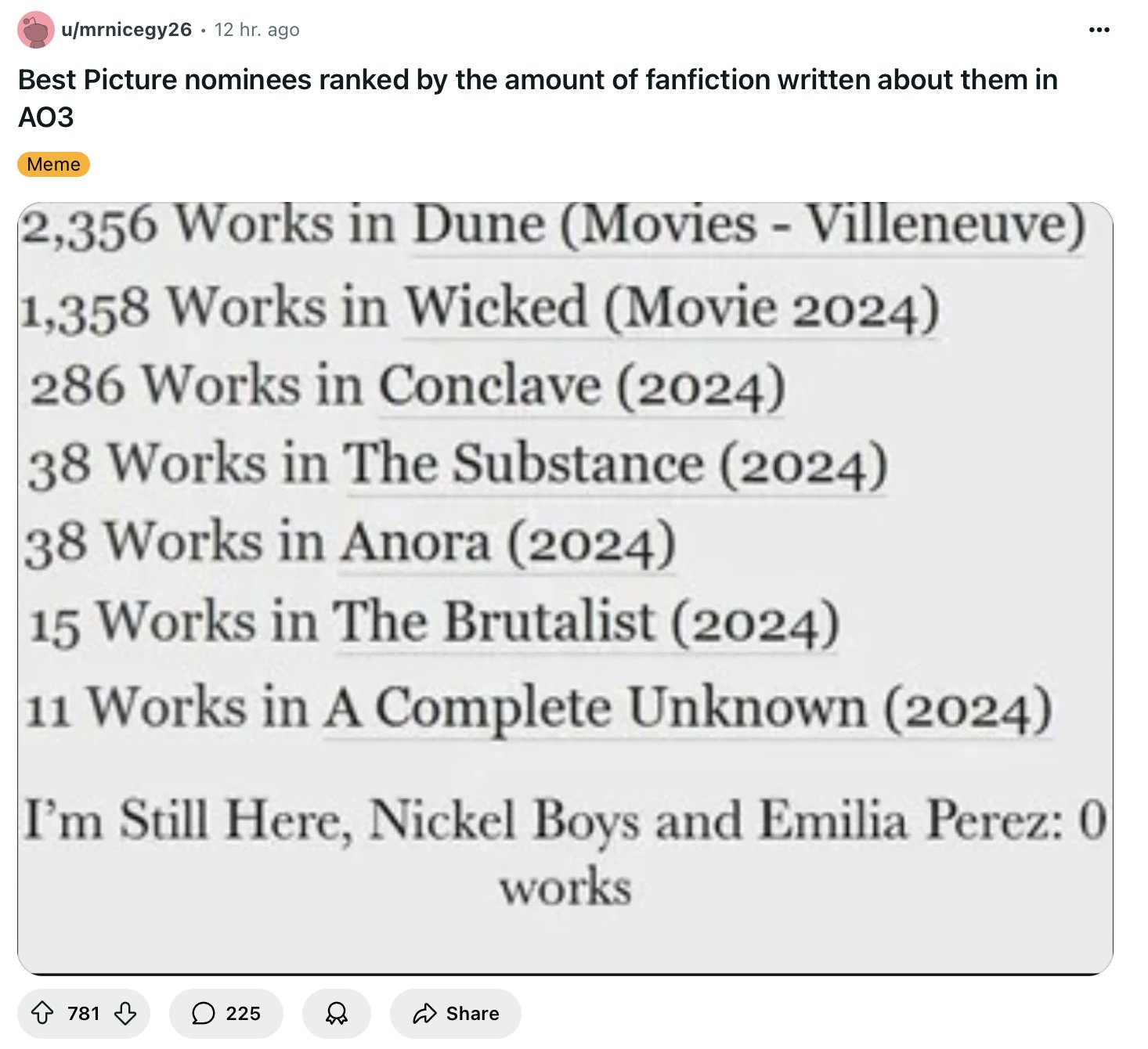Select the Conclave (2024) line in image
This screenshot has height=1049, width=1148.
pyautogui.click(x=407, y=387)
